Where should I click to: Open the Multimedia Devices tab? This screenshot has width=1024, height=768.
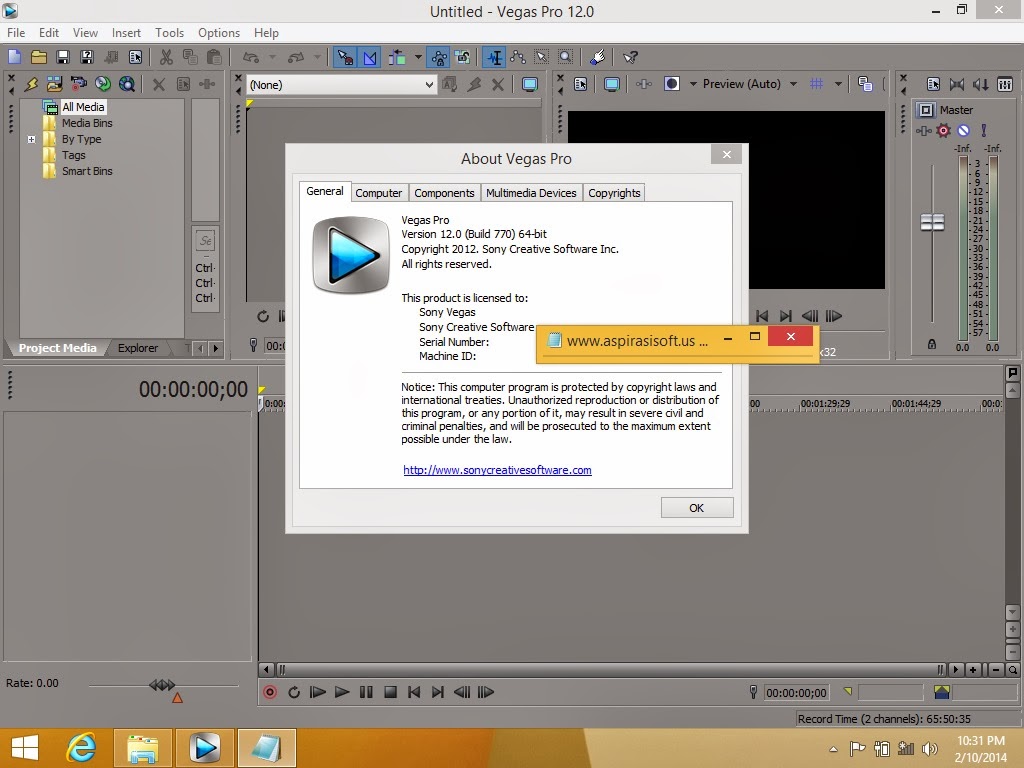tap(531, 193)
